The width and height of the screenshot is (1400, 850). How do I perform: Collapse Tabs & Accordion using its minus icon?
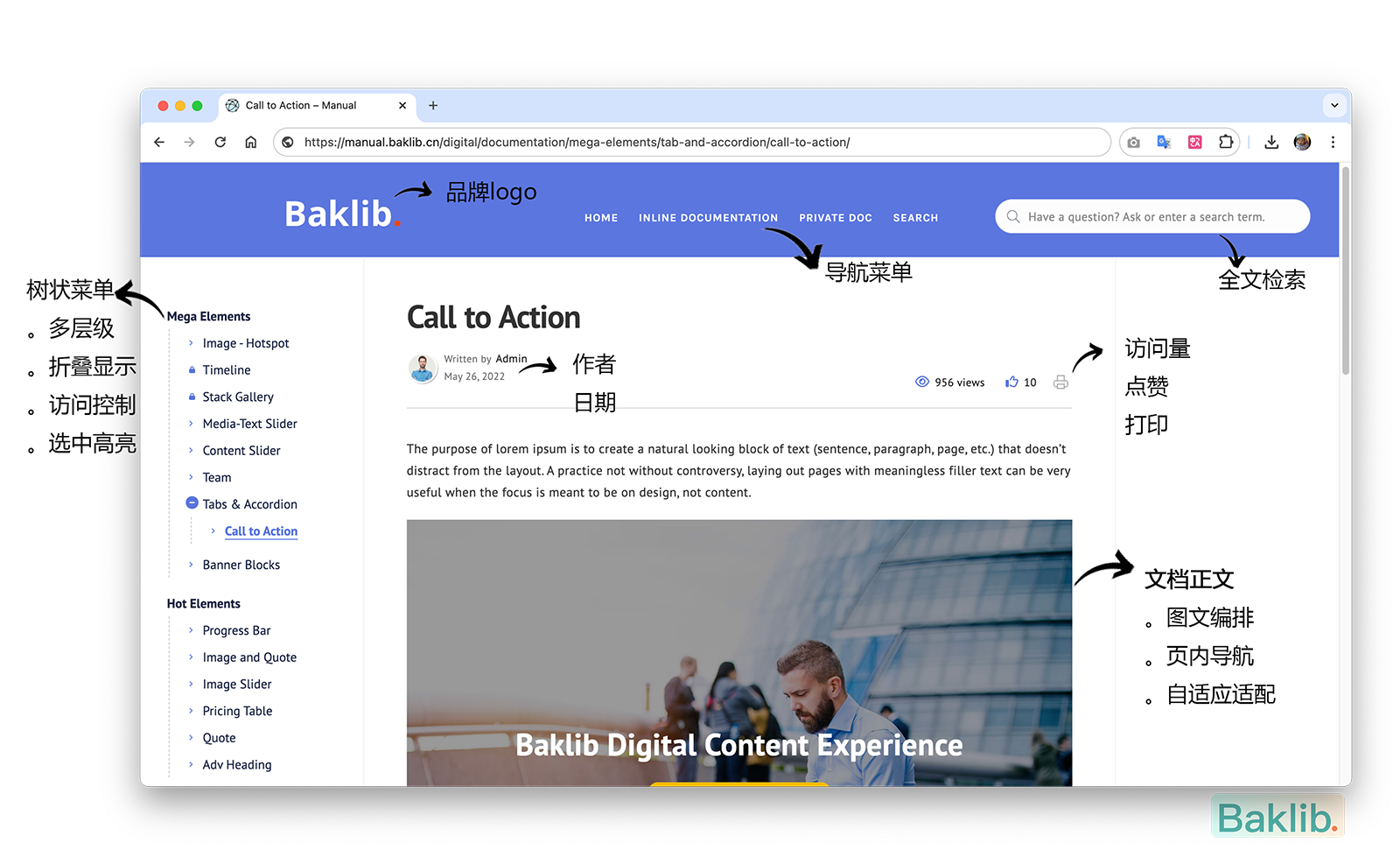click(192, 503)
